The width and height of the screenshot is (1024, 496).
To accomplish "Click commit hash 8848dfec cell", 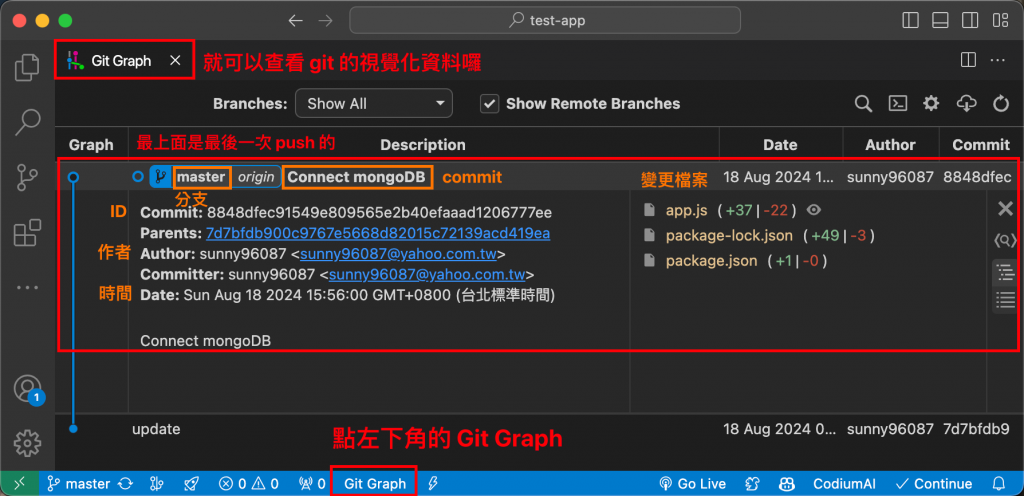I will tap(977, 177).
